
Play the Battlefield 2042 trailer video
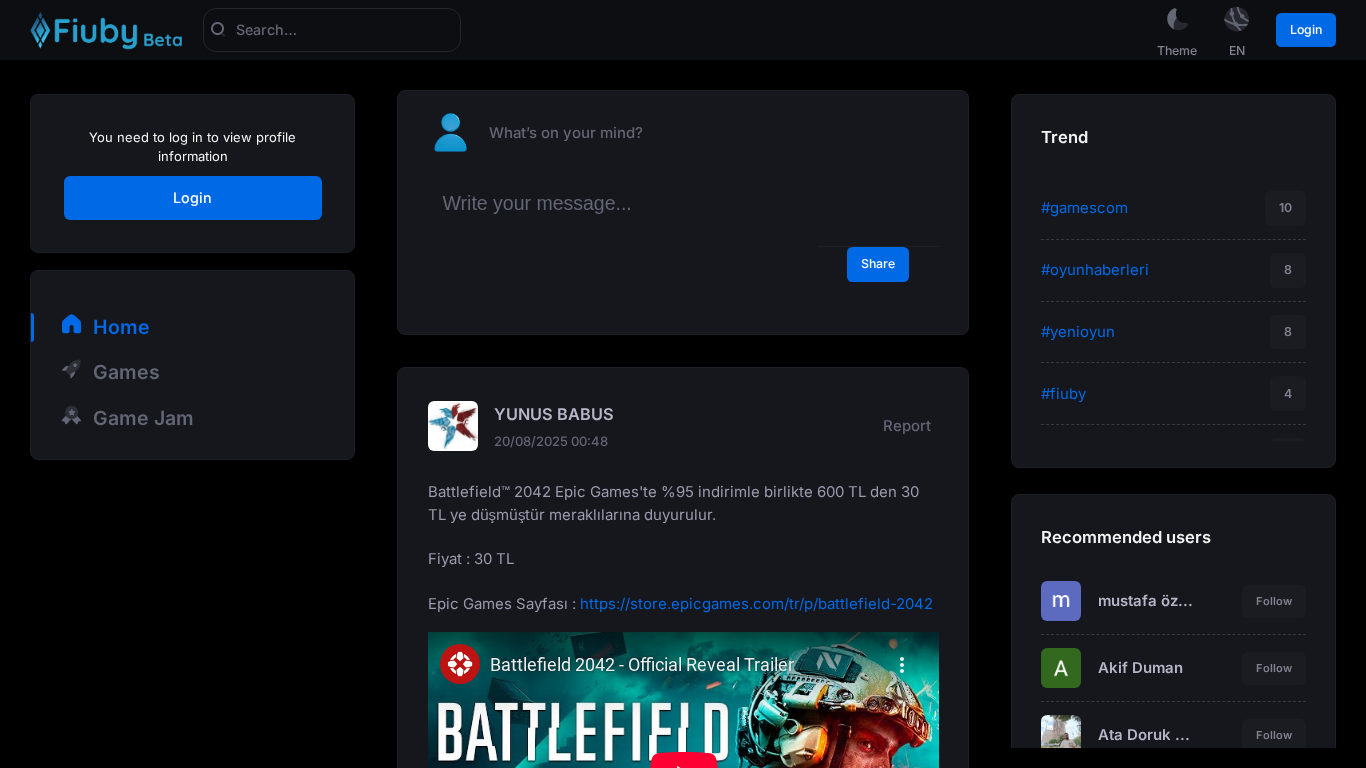(684, 760)
